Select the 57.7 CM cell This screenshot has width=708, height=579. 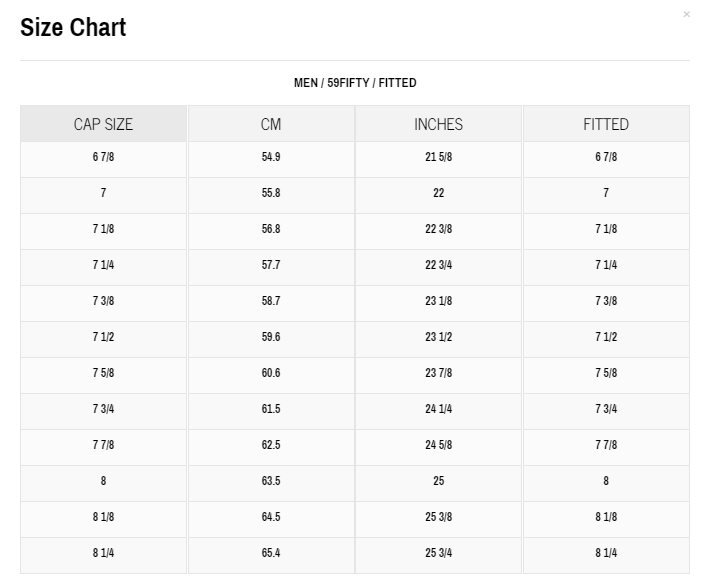[271, 265]
